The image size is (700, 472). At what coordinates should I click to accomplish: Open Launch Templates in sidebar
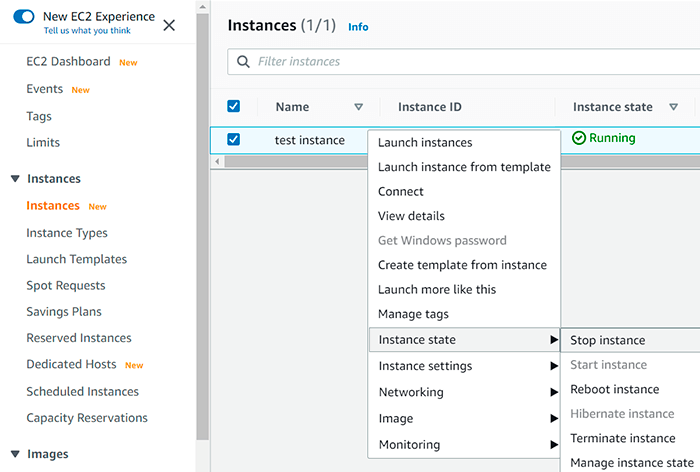pos(76,259)
